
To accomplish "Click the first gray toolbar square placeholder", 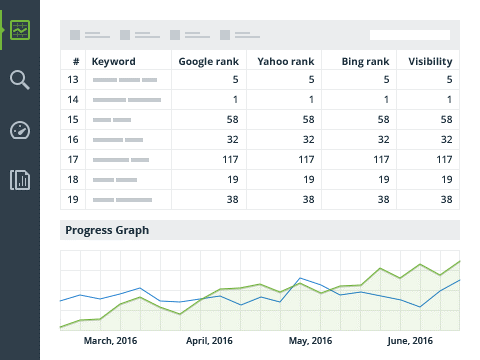I will pyautogui.click(x=75, y=35).
